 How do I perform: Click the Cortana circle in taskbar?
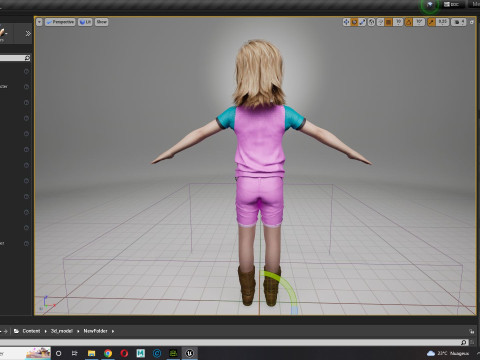pos(58,353)
